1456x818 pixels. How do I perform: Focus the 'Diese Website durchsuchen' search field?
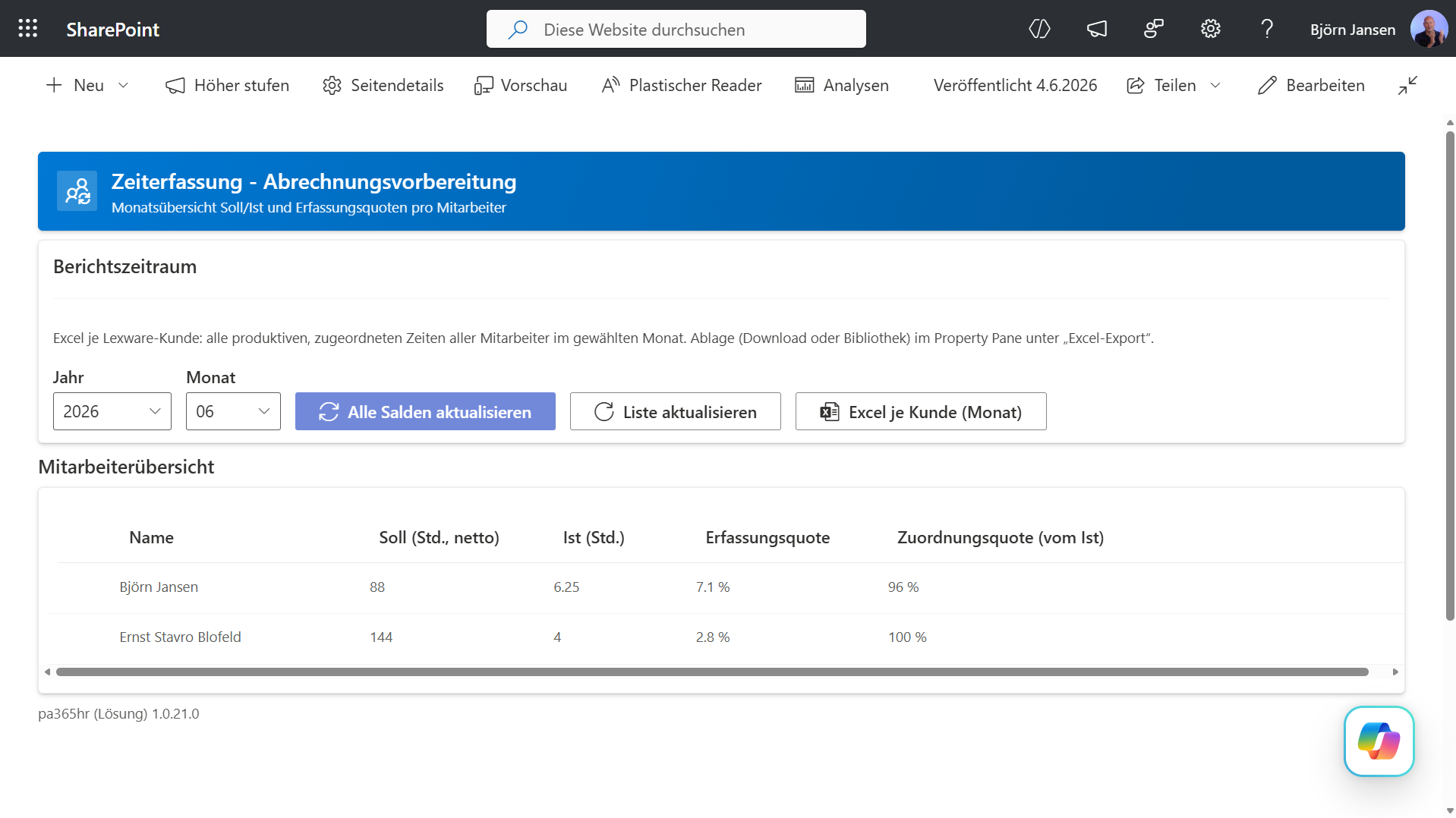(676, 29)
